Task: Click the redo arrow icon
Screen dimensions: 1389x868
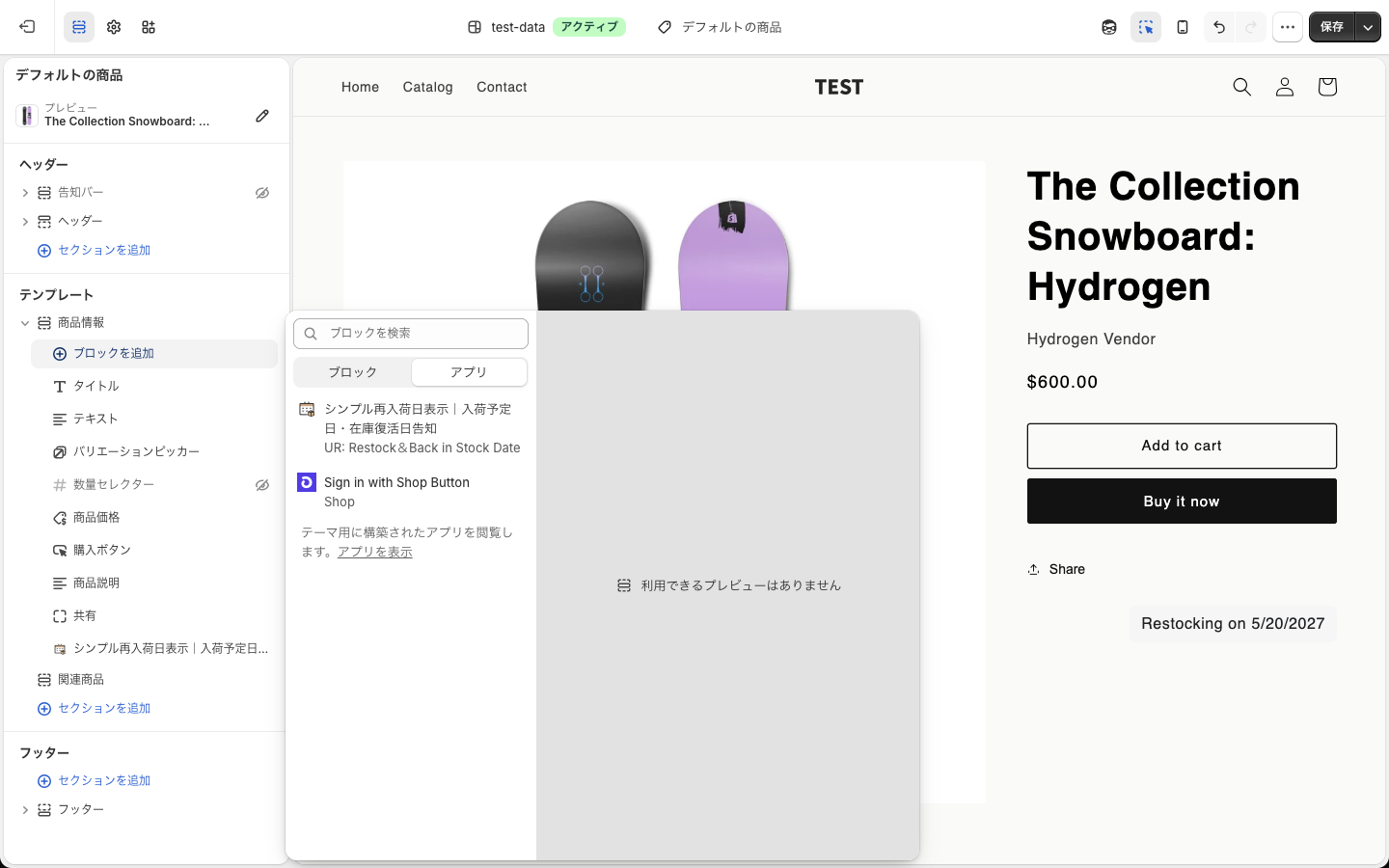Action: [x=1251, y=27]
